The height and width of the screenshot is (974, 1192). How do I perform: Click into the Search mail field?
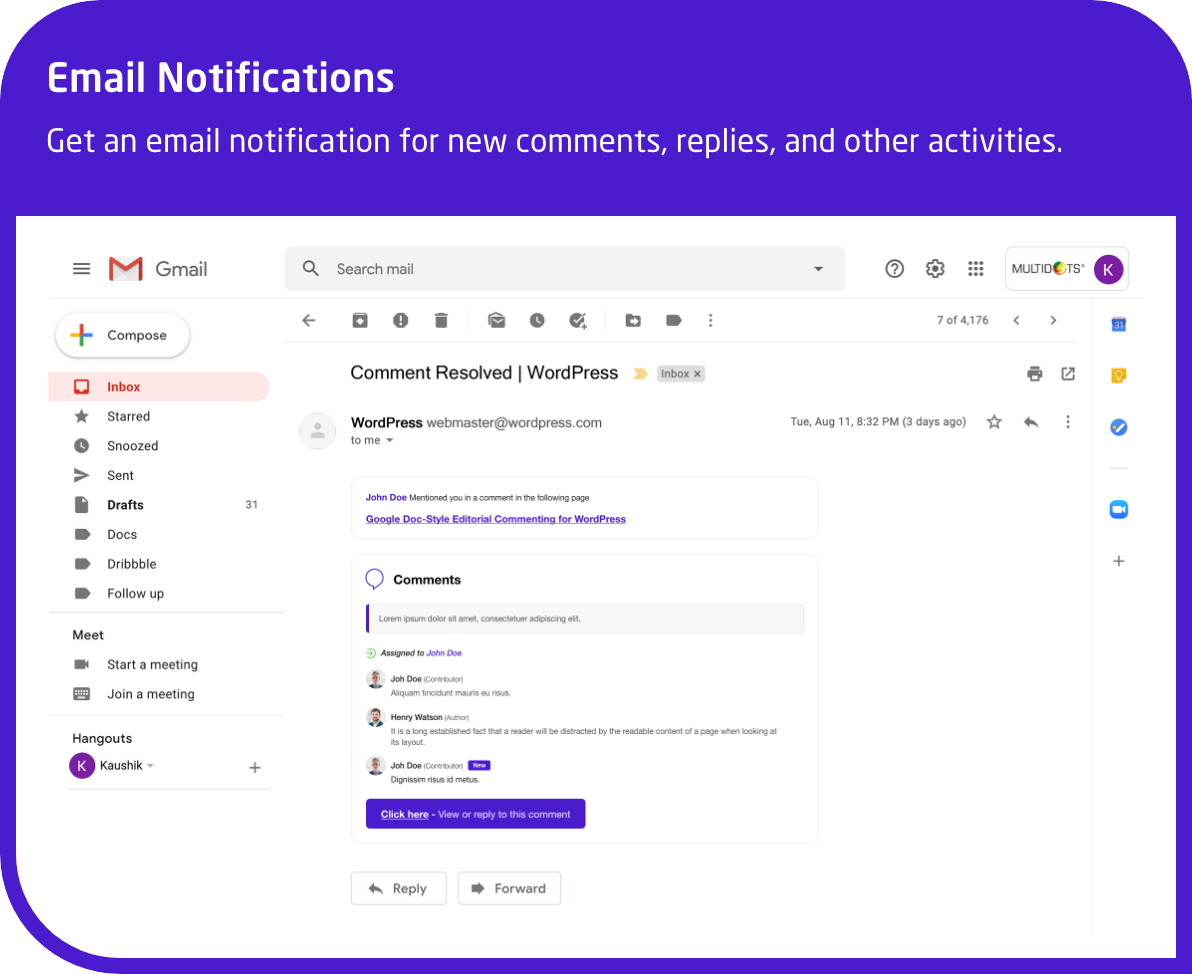(565, 268)
